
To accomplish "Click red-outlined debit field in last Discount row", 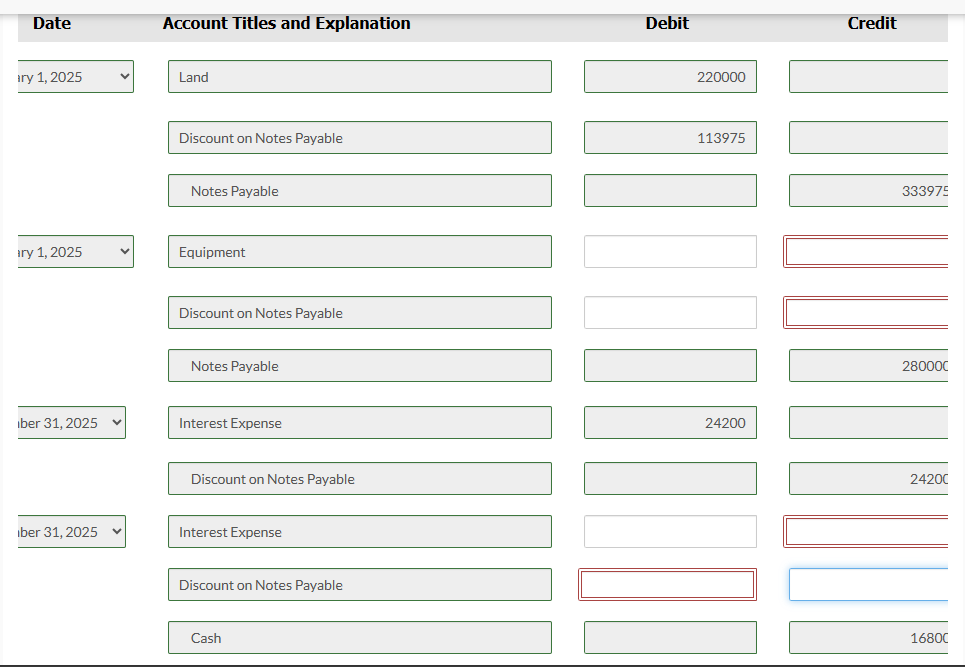I will tap(668, 585).
